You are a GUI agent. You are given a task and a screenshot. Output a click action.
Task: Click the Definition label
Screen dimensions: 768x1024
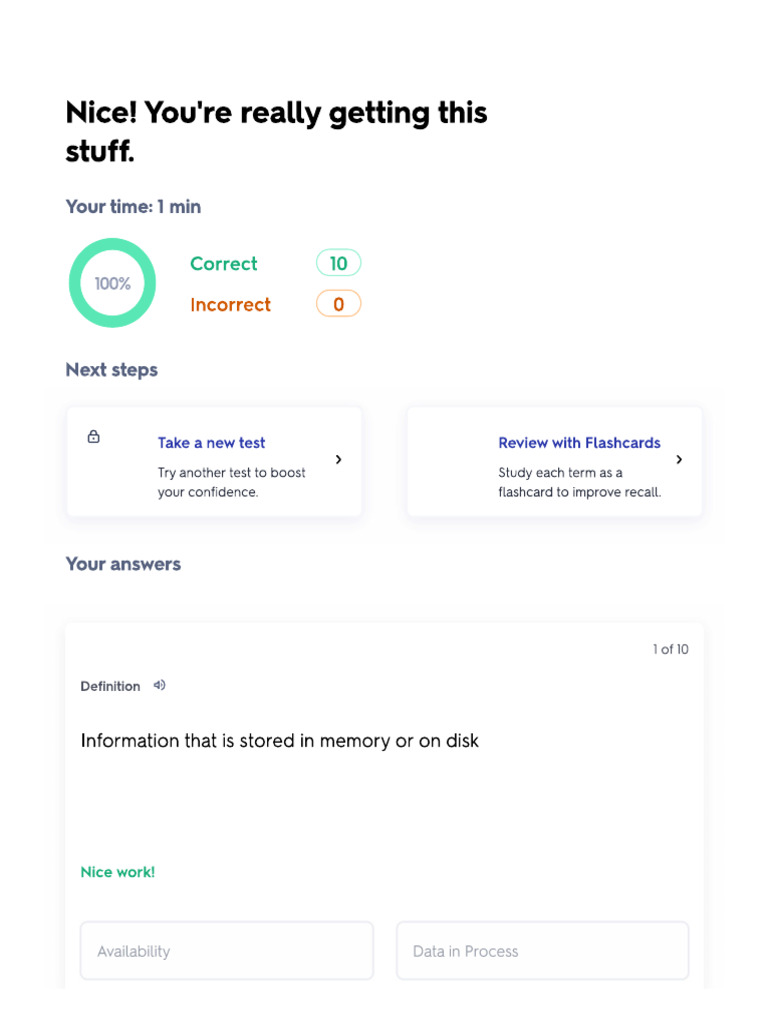110,686
